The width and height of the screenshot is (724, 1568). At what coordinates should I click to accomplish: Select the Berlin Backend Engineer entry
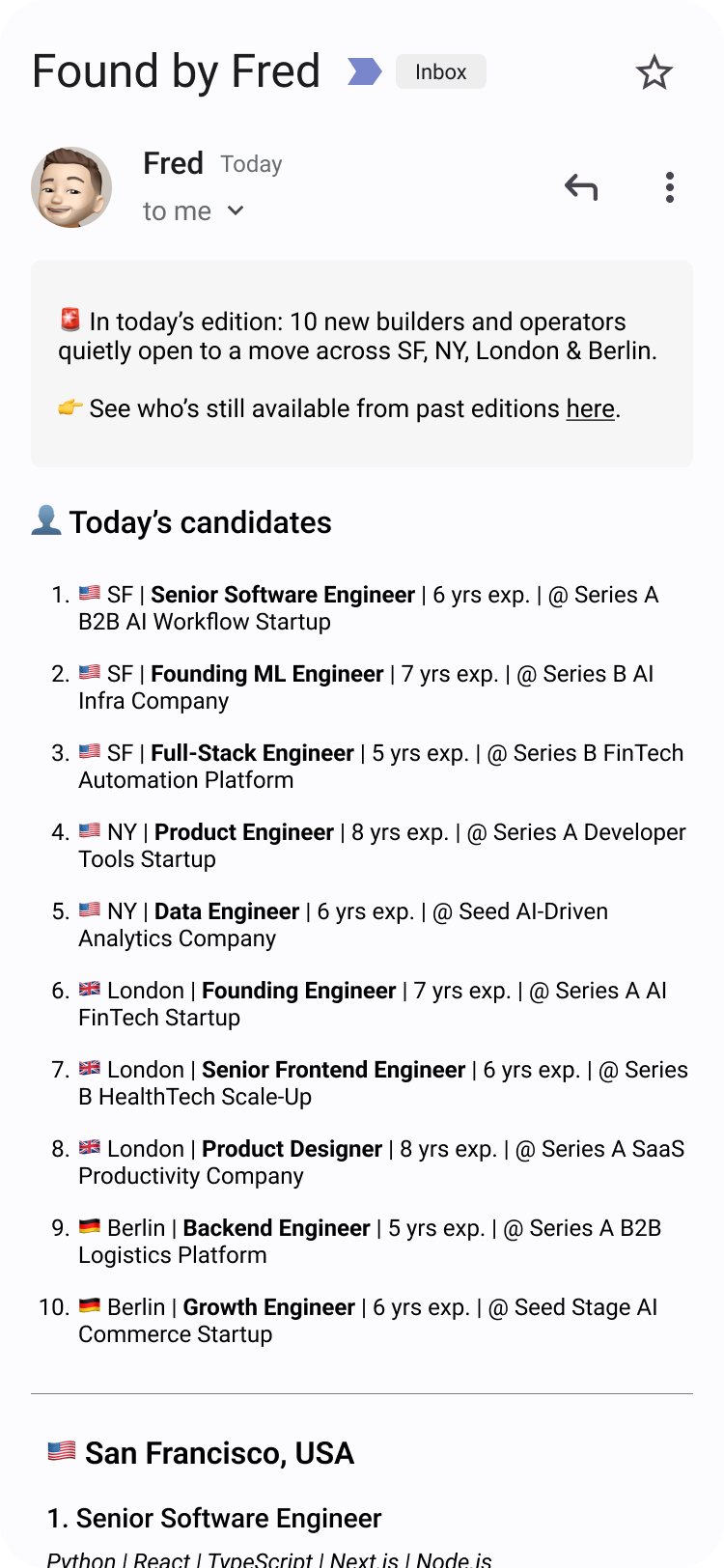click(x=276, y=1228)
